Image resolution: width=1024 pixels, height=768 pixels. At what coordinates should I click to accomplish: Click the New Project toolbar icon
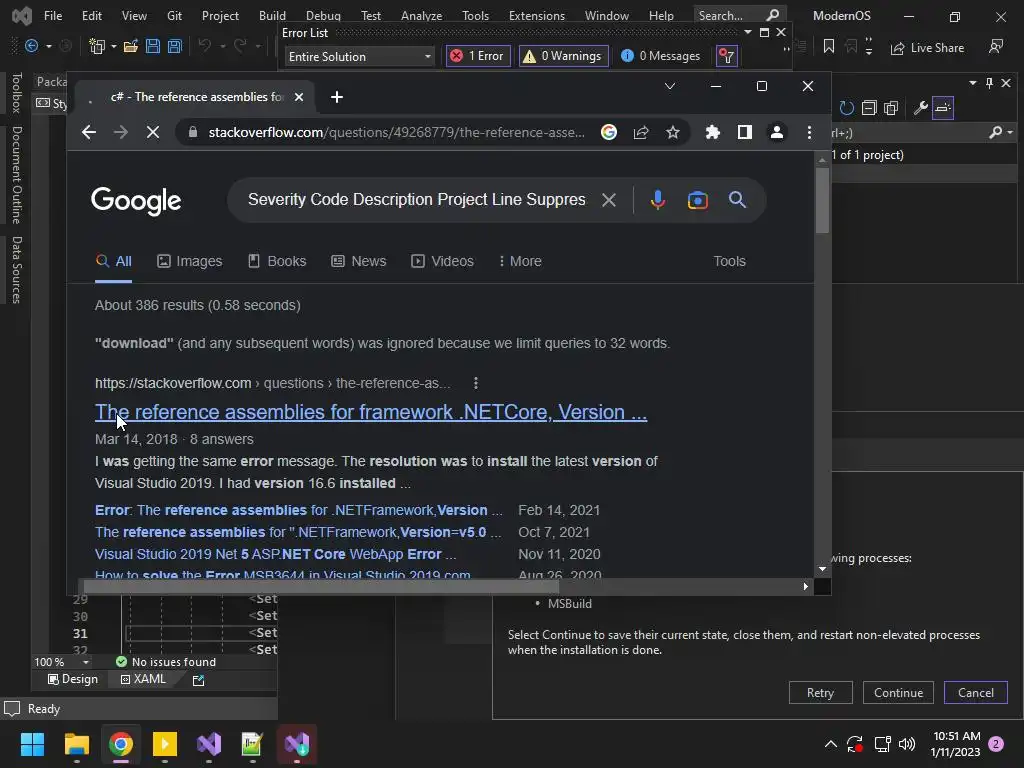point(97,46)
